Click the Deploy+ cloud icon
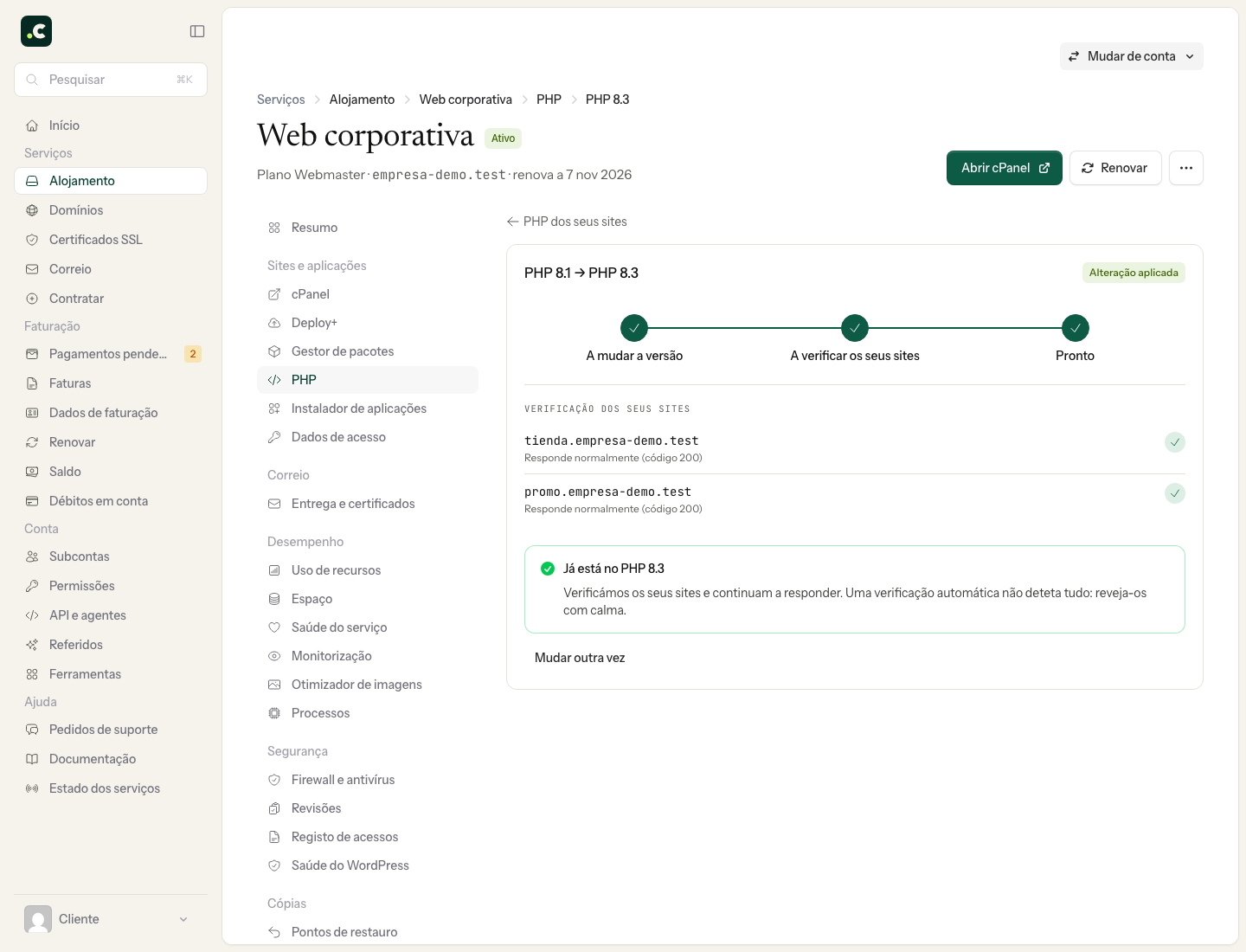The height and width of the screenshot is (952, 1246). pos(274,323)
